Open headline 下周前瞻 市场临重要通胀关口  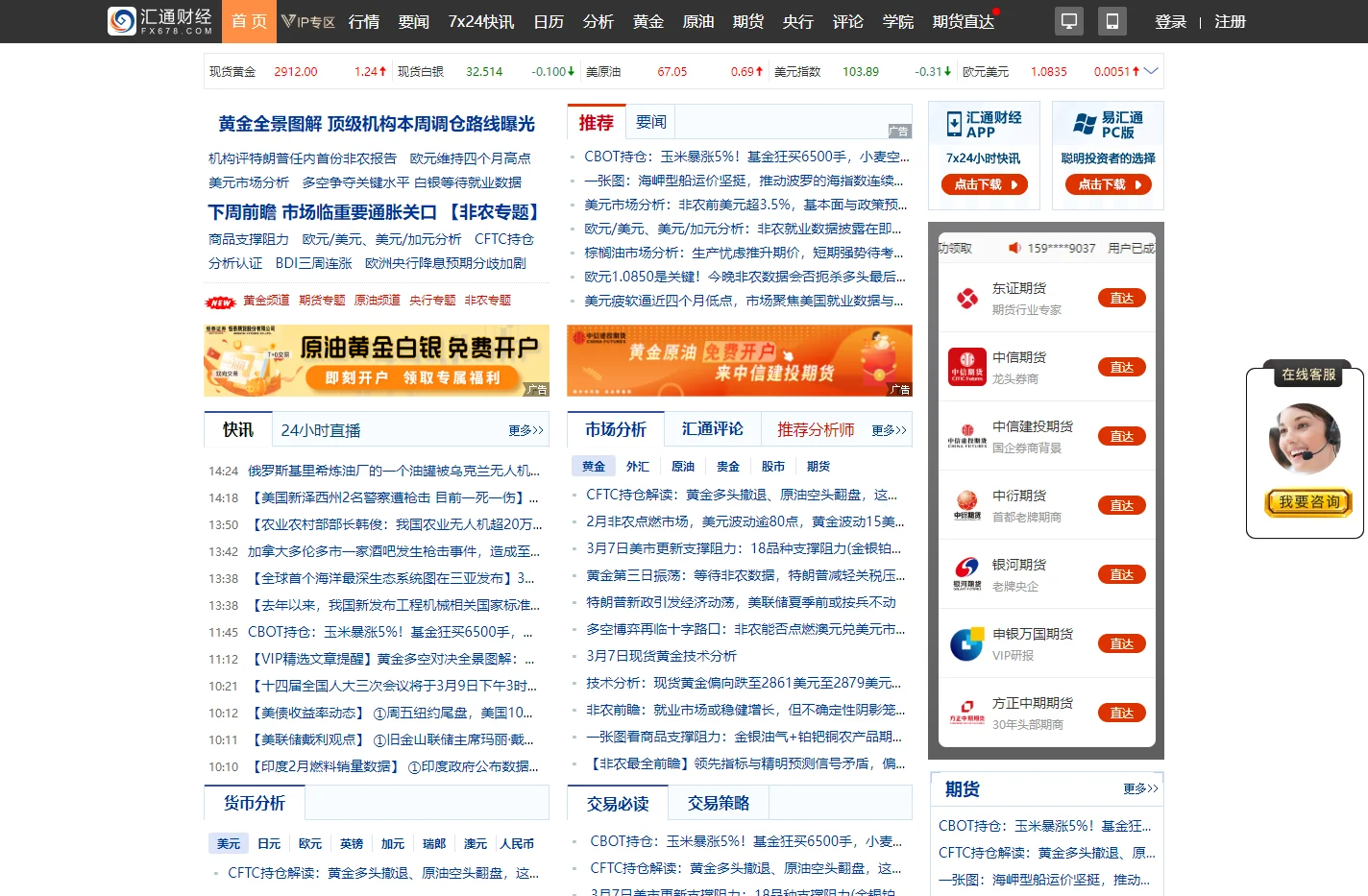tap(322, 212)
